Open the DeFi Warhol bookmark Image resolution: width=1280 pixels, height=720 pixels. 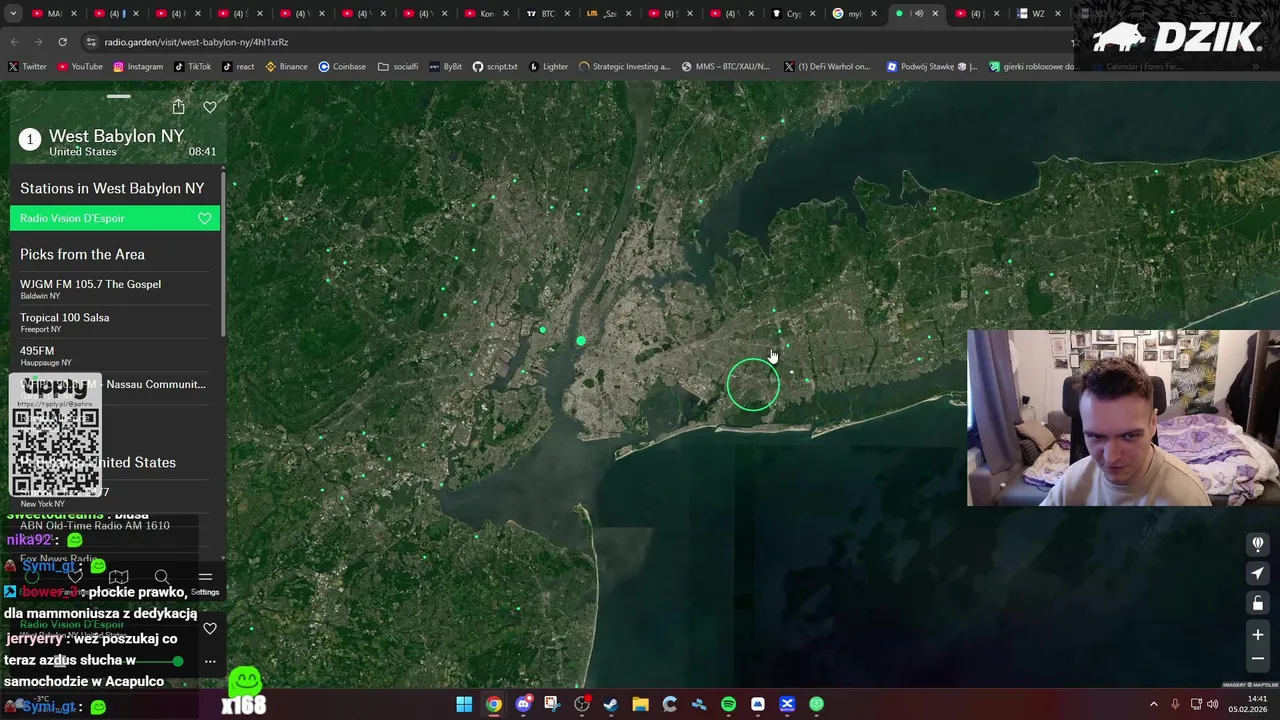coord(827,67)
